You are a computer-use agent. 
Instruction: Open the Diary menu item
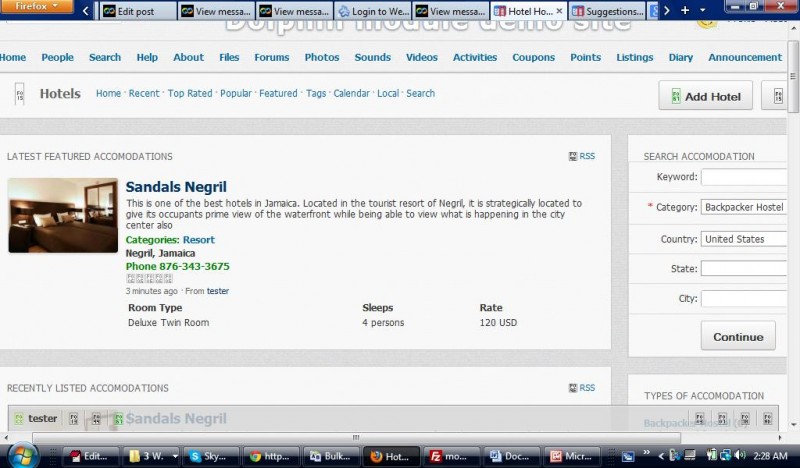pyautogui.click(x=681, y=57)
